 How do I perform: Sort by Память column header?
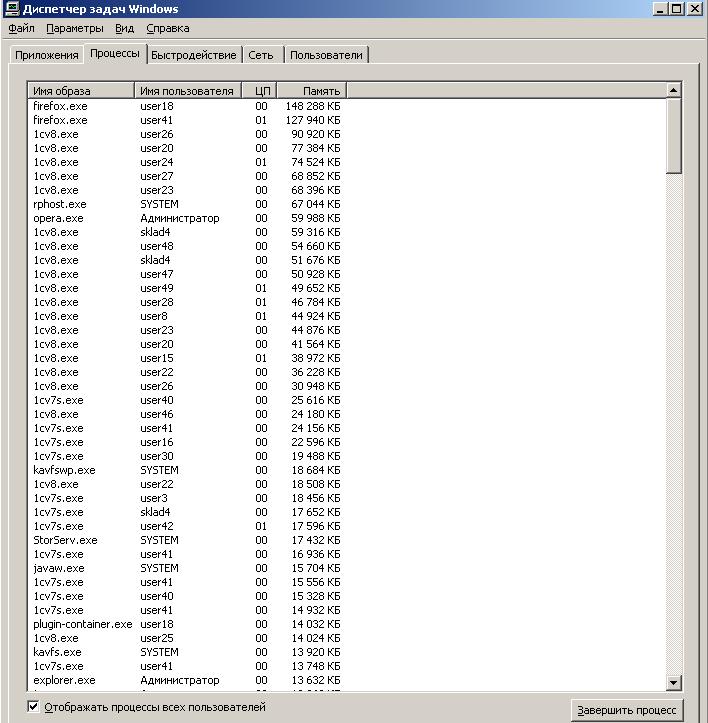(312, 91)
